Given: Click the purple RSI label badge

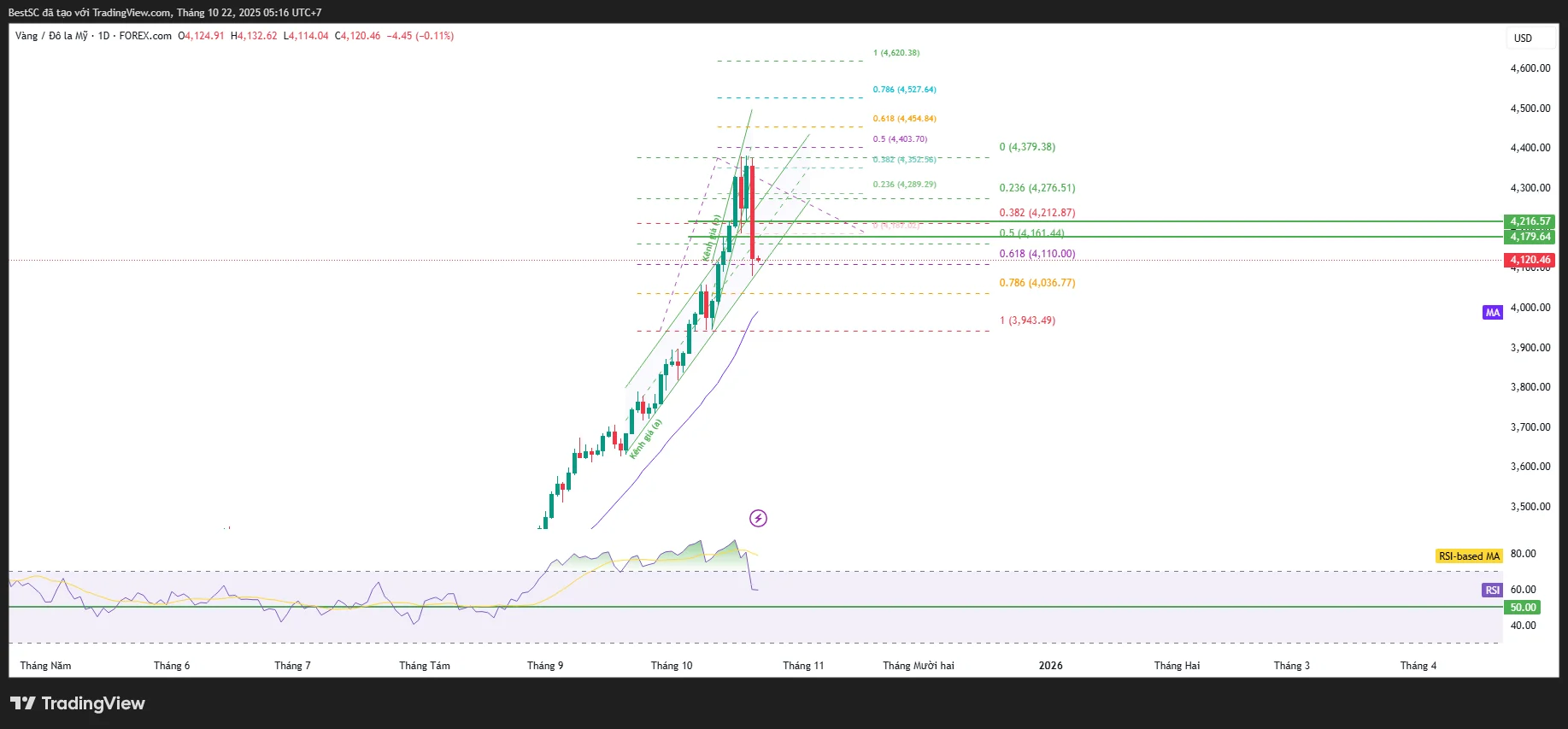Looking at the screenshot, I should [x=1492, y=591].
